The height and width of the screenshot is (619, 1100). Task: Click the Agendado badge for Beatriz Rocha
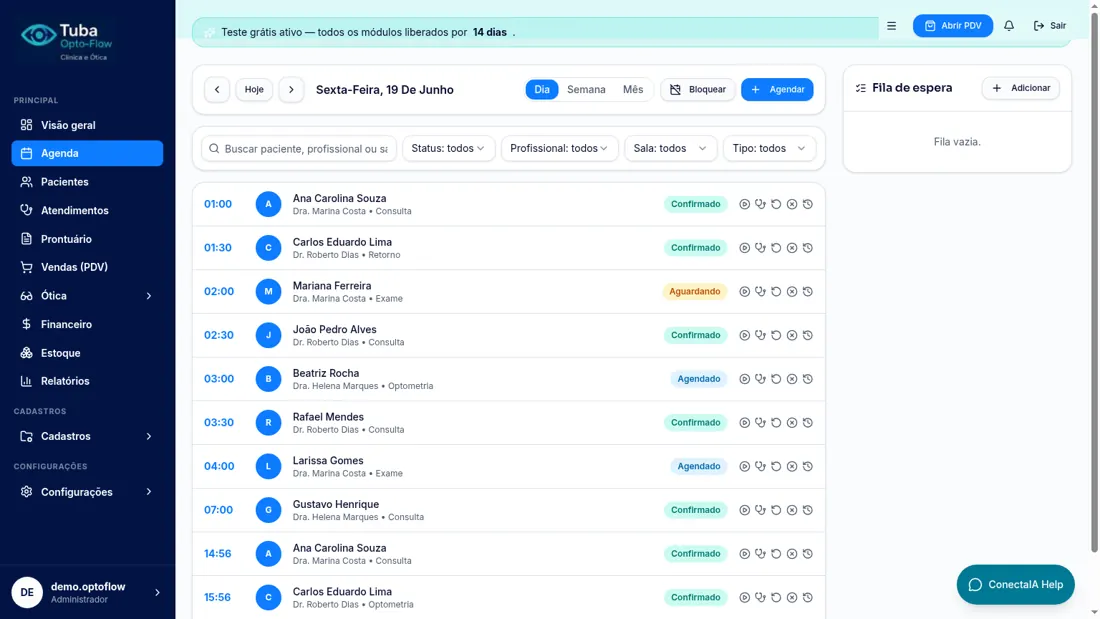(699, 379)
